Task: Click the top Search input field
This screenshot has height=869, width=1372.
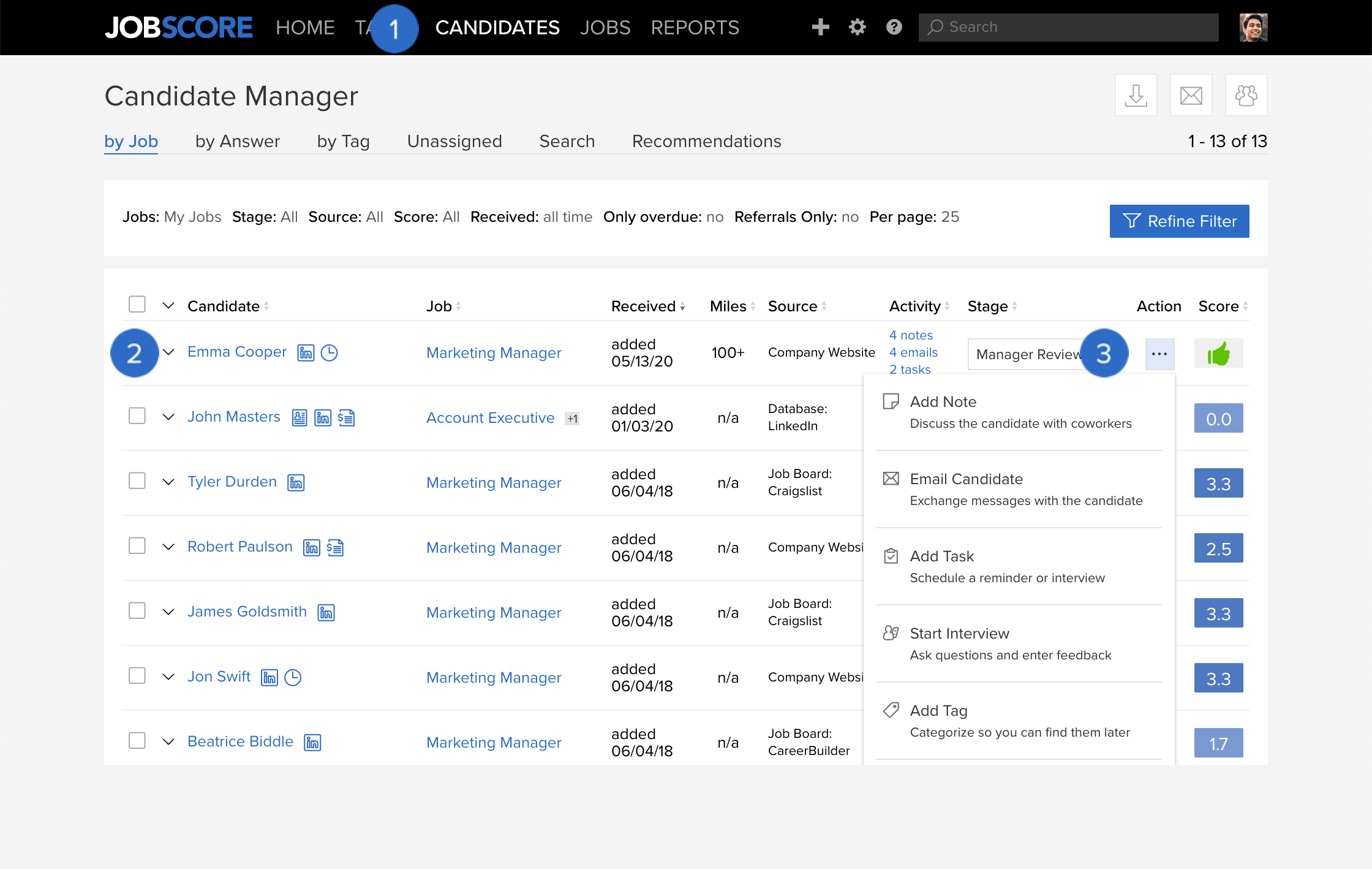Action: pyautogui.click(x=1068, y=27)
